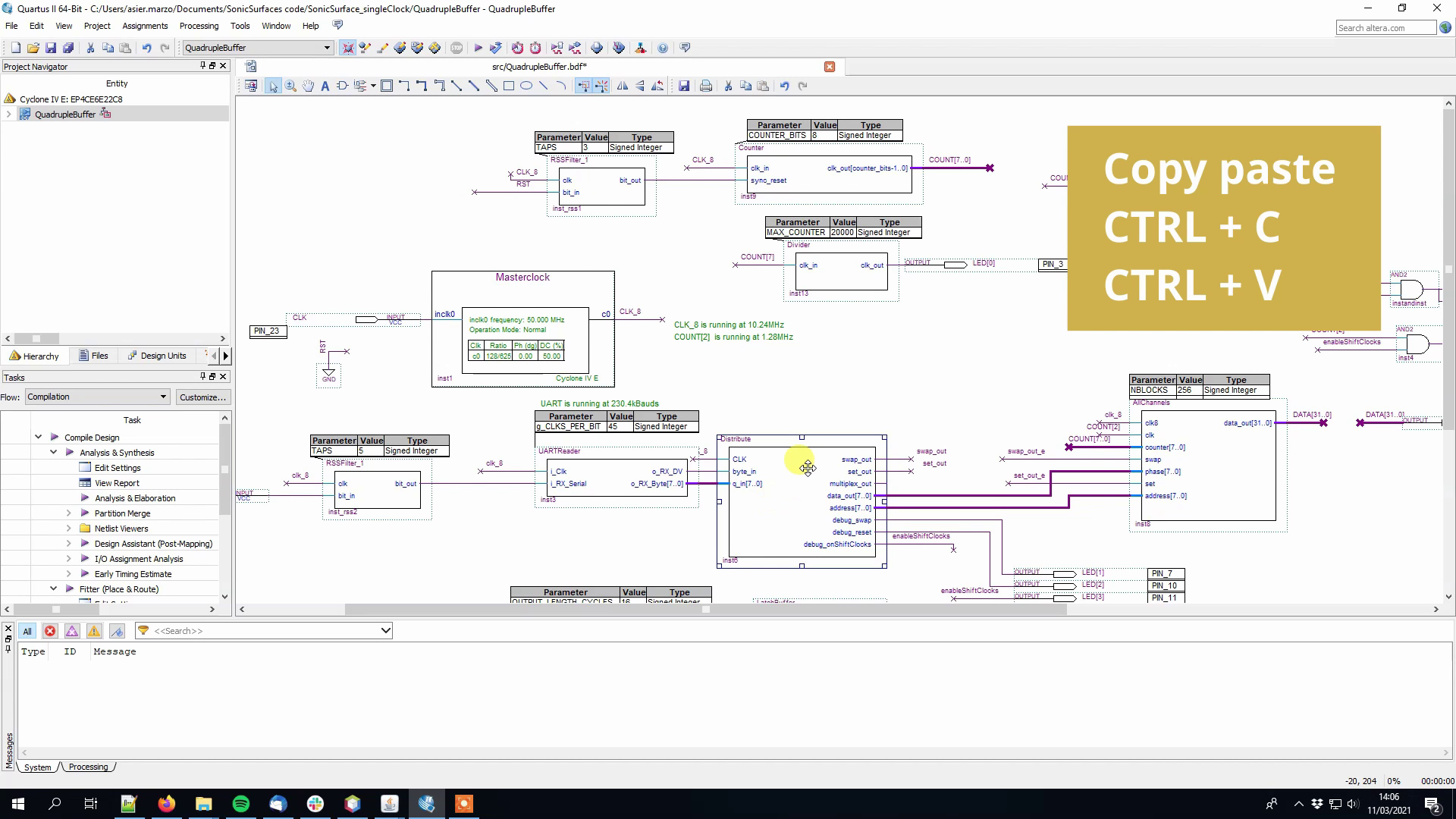This screenshot has height=819, width=1456.
Task: Click Flip Horizontal icon in editor toolbar
Action: [x=623, y=86]
